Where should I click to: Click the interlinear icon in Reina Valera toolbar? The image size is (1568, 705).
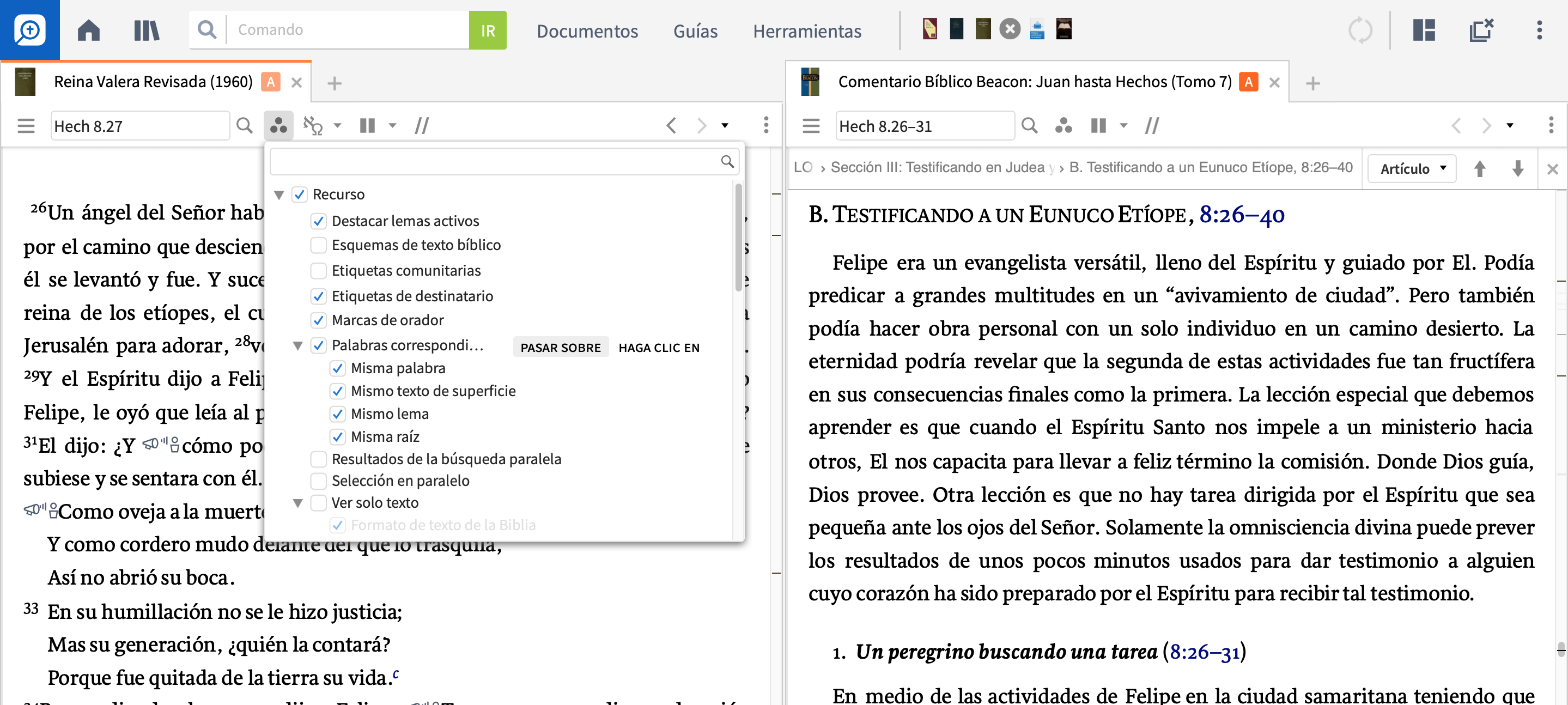pyautogui.click(x=313, y=126)
